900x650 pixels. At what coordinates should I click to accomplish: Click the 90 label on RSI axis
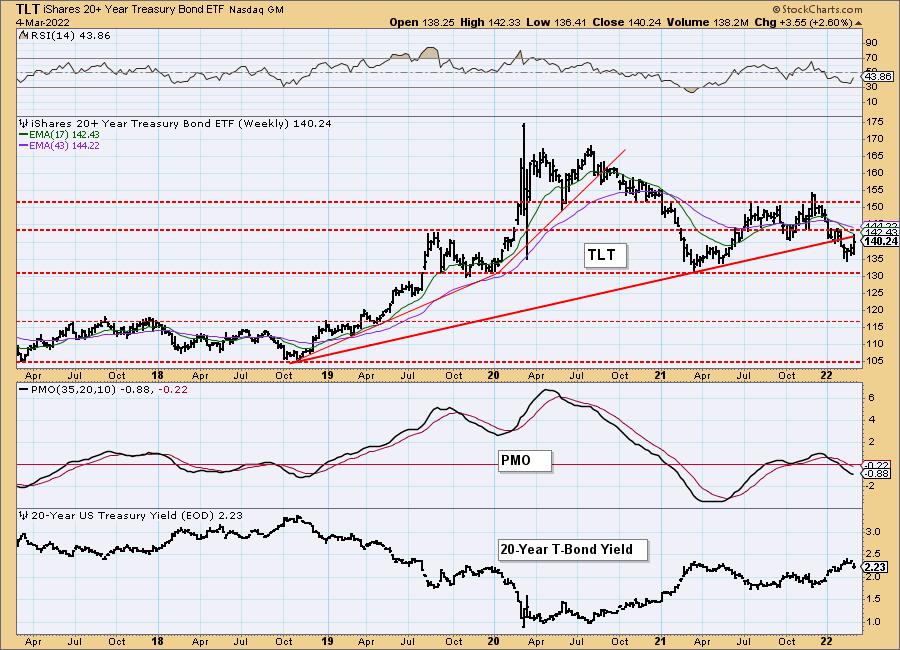pos(871,43)
